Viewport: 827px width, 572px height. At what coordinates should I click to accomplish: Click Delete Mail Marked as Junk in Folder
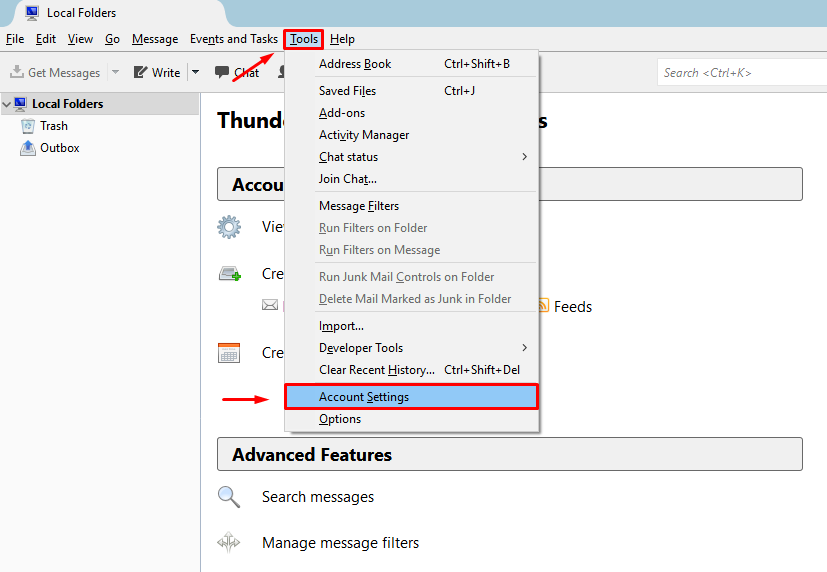coord(411,299)
